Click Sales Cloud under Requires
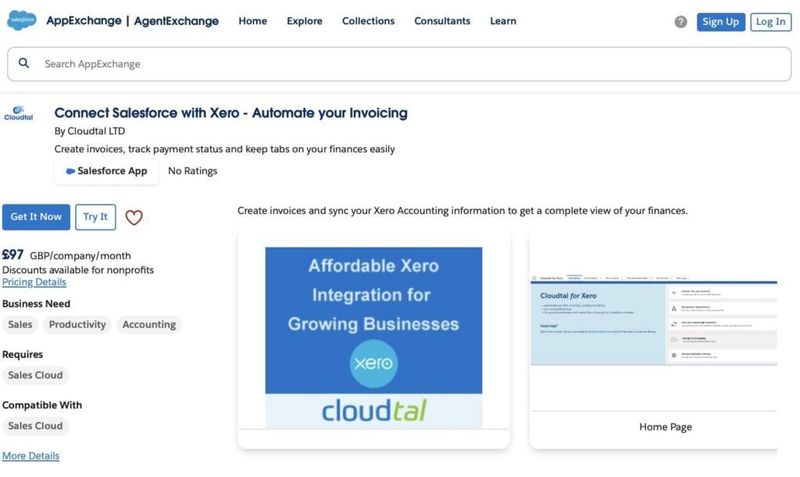Screen dimensions: 800x477 click(35, 375)
